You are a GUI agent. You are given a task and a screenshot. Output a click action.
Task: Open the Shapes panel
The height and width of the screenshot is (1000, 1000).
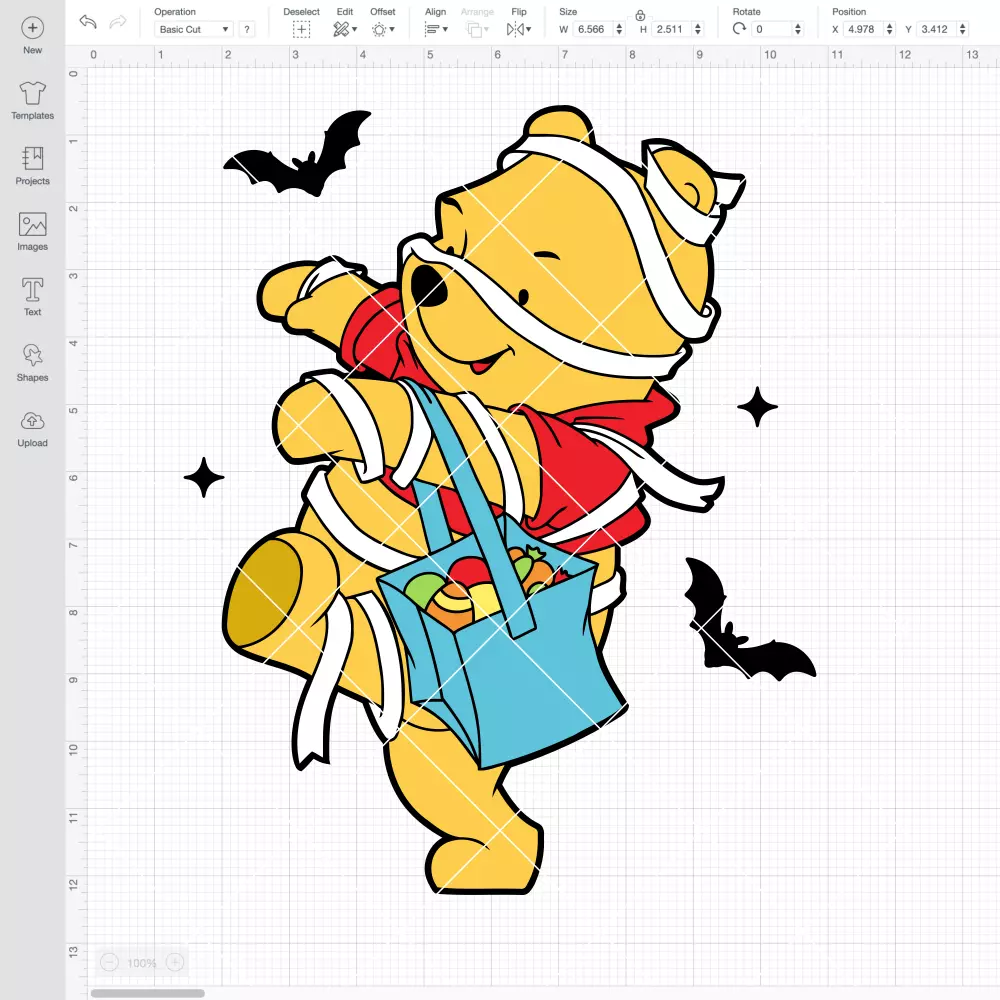click(x=33, y=362)
